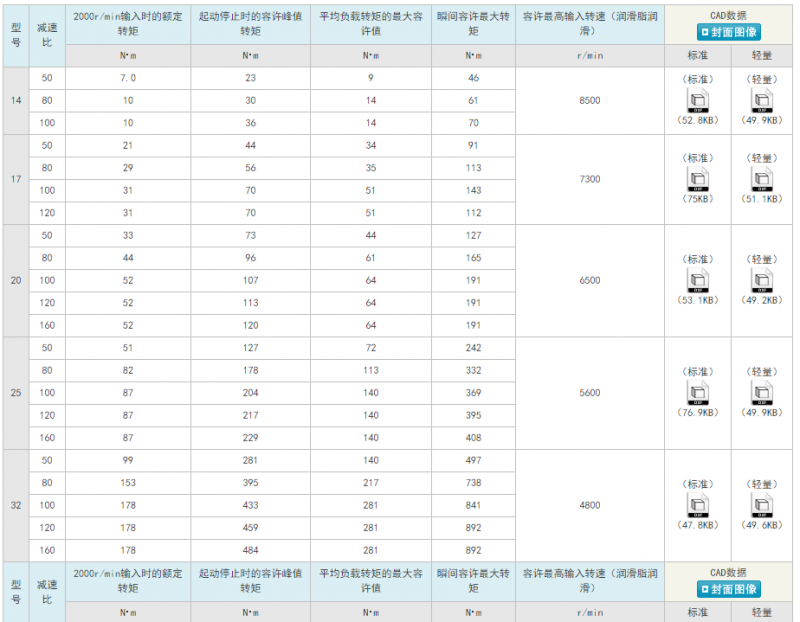Image resolution: width=800 pixels, height=622 pixels.
Task: Click the 143 momentary torque value
Action: [473, 190]
